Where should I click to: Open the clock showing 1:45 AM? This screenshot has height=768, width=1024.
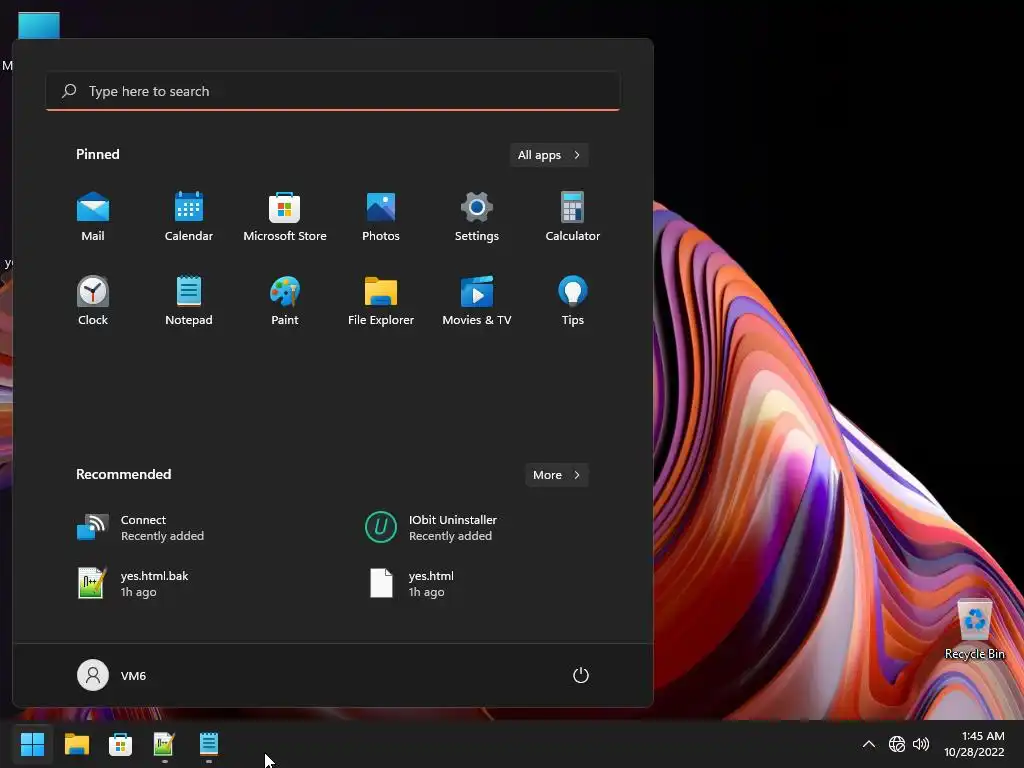pyautogui.click(x=974, y=744)
